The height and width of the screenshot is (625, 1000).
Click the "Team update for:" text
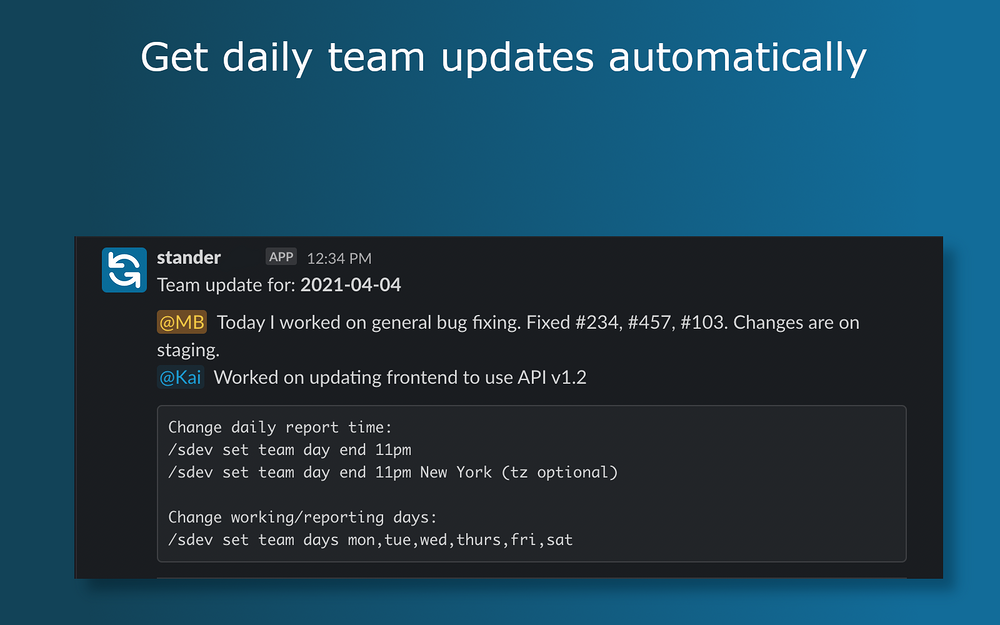point(226,285)
